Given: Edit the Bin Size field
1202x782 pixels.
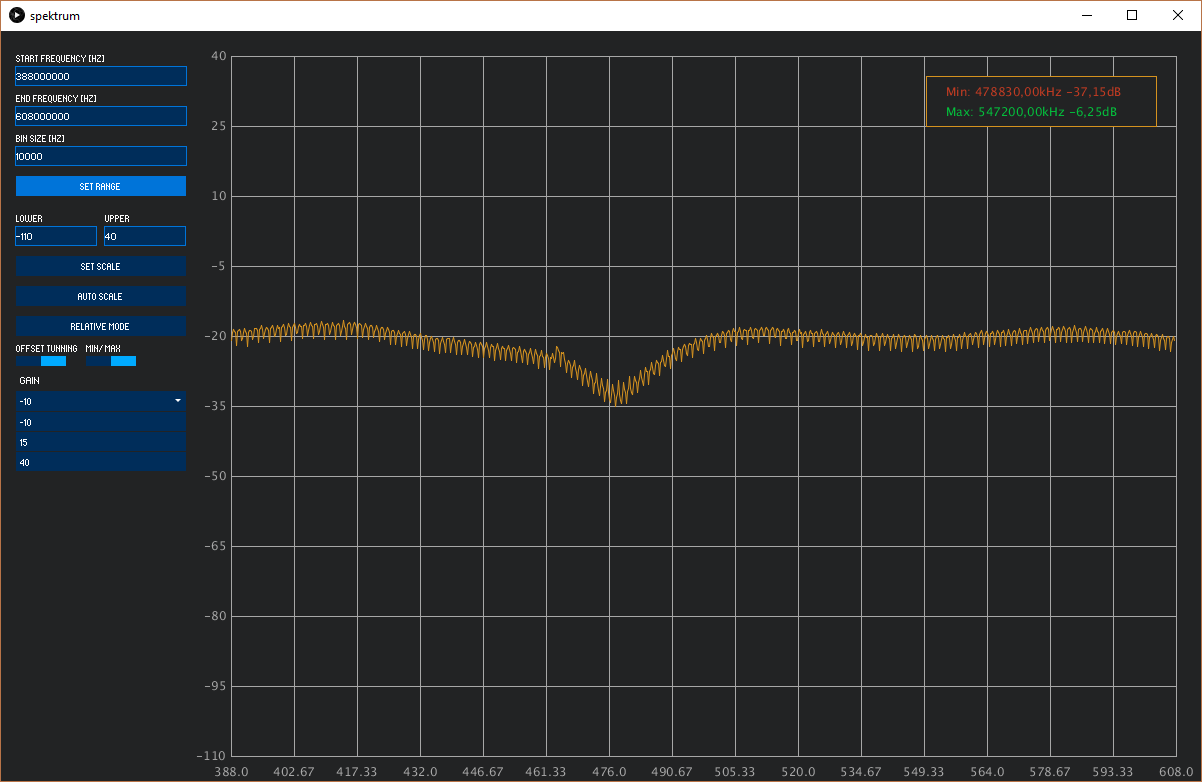Looking at the screenshot, I should 100,156.
